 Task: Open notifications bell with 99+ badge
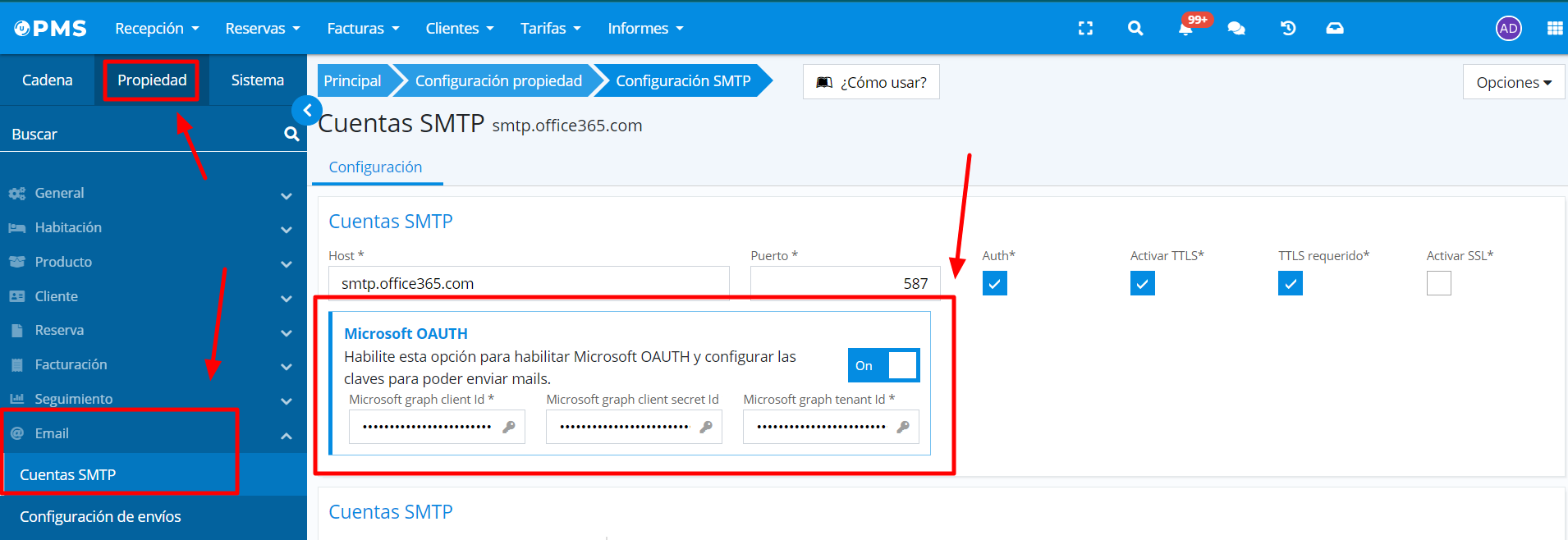tap(1185, 29)
